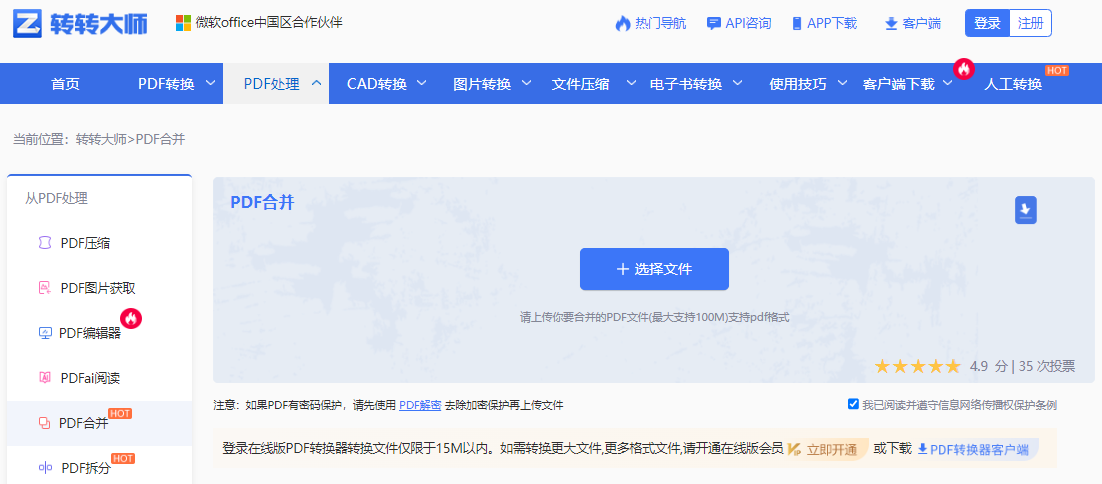
Task: Open the PDF转换 menu
Action: pos(166,84)
